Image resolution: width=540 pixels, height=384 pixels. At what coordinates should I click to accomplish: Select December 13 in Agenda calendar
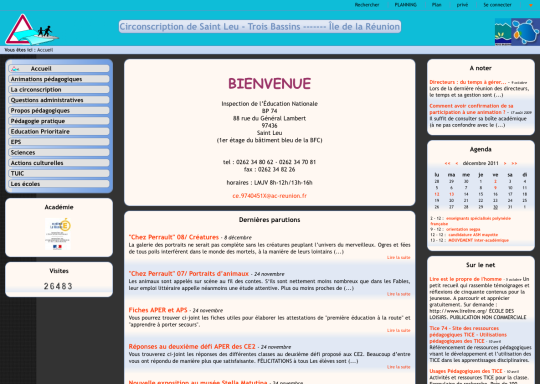[451, 194]
